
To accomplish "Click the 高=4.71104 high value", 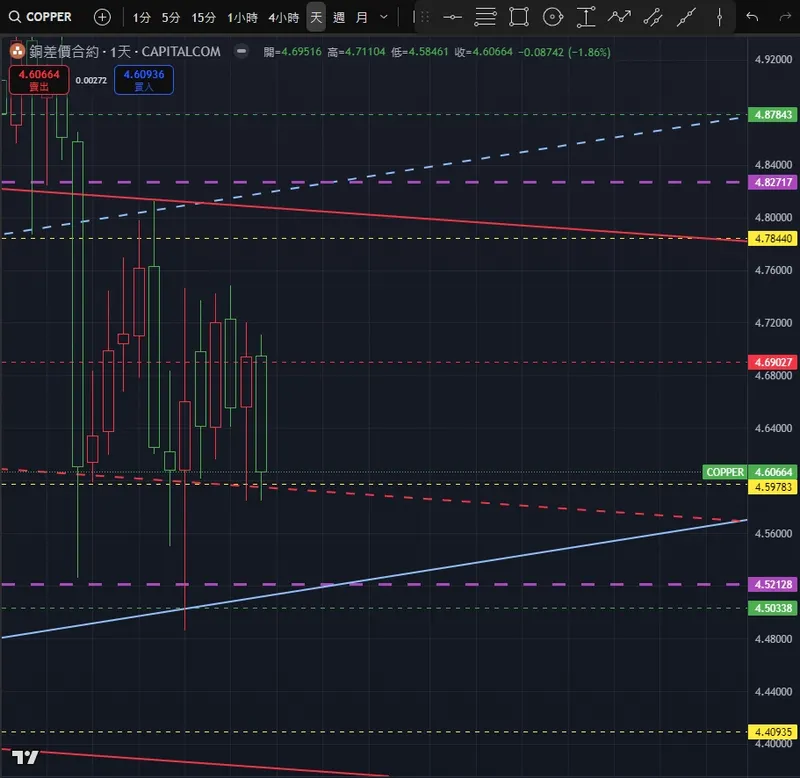I will (x=356, y=52).
